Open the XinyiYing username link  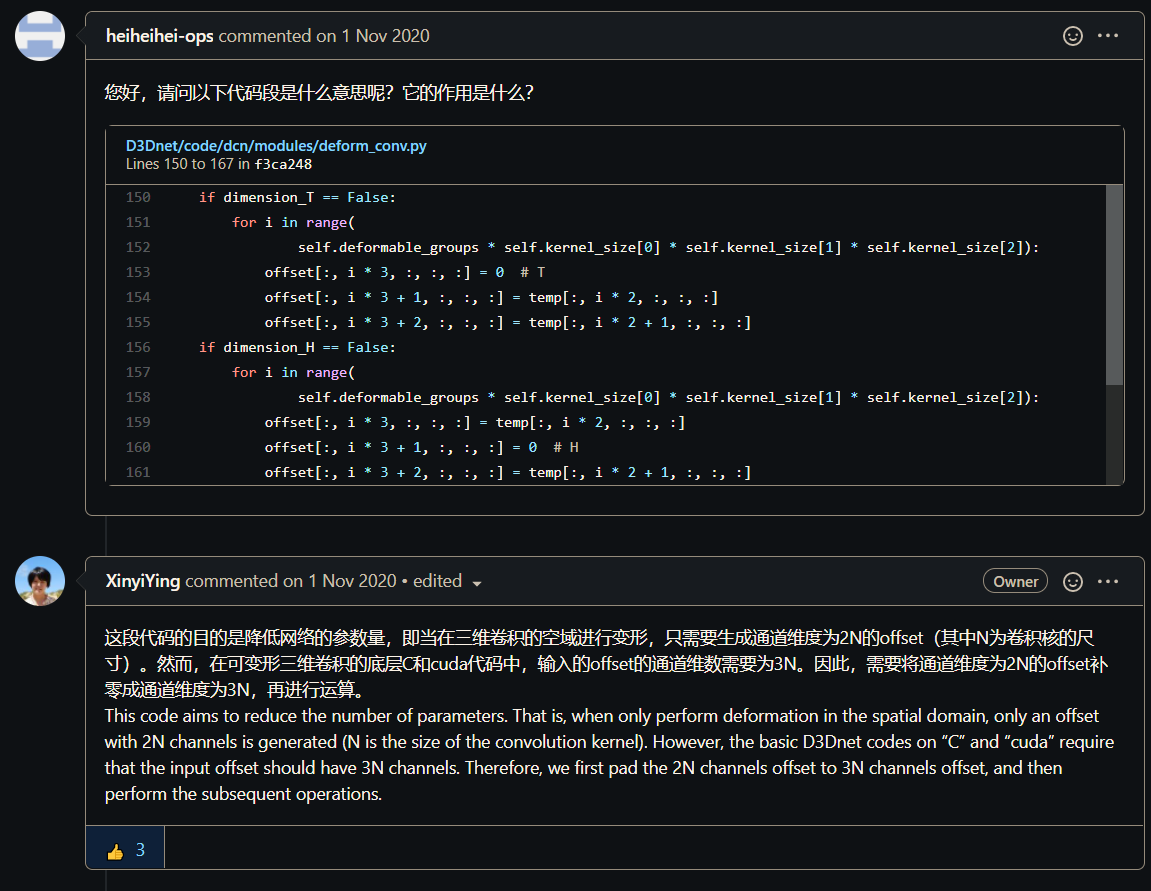(142, 581)
